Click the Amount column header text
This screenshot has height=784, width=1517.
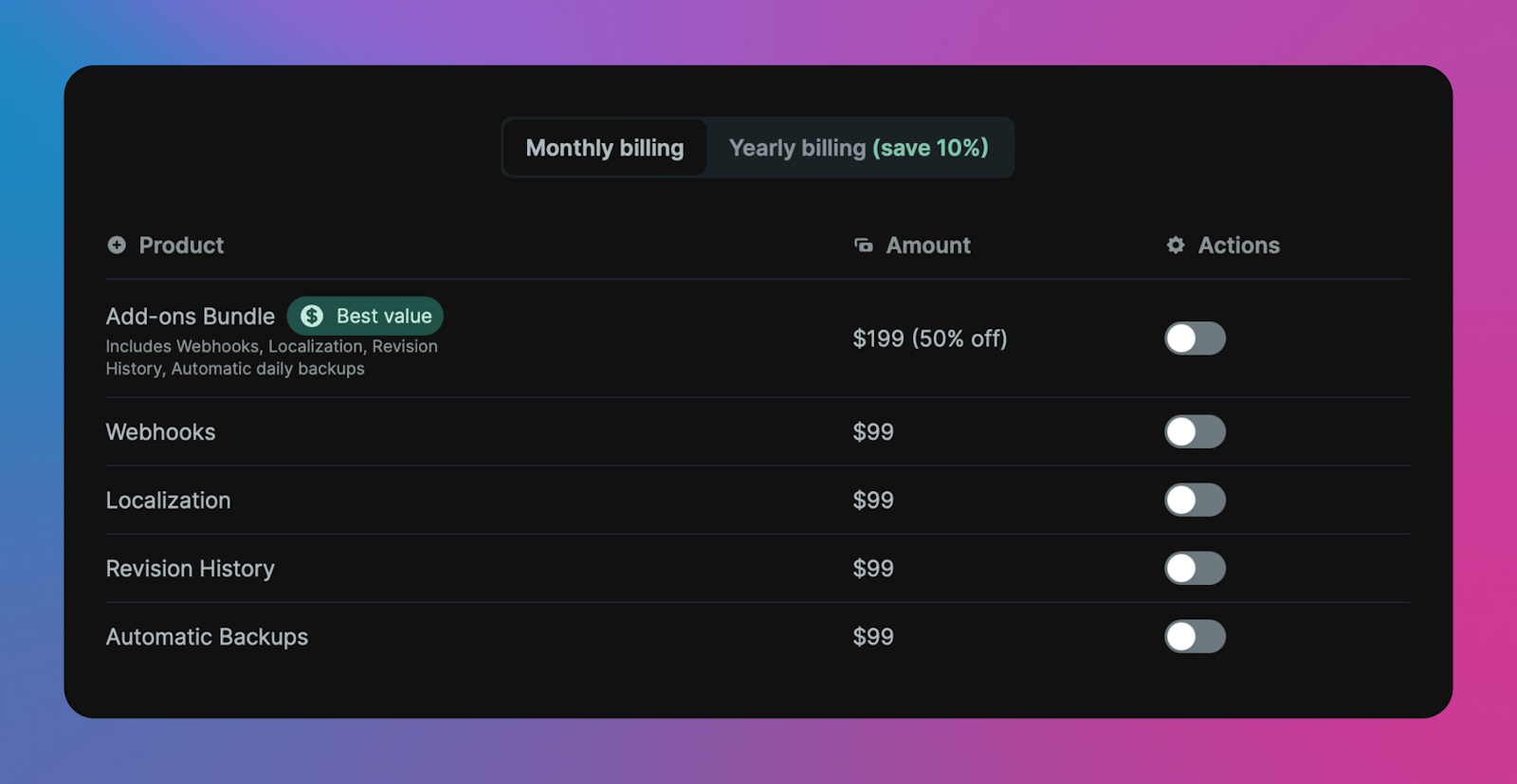928,246
